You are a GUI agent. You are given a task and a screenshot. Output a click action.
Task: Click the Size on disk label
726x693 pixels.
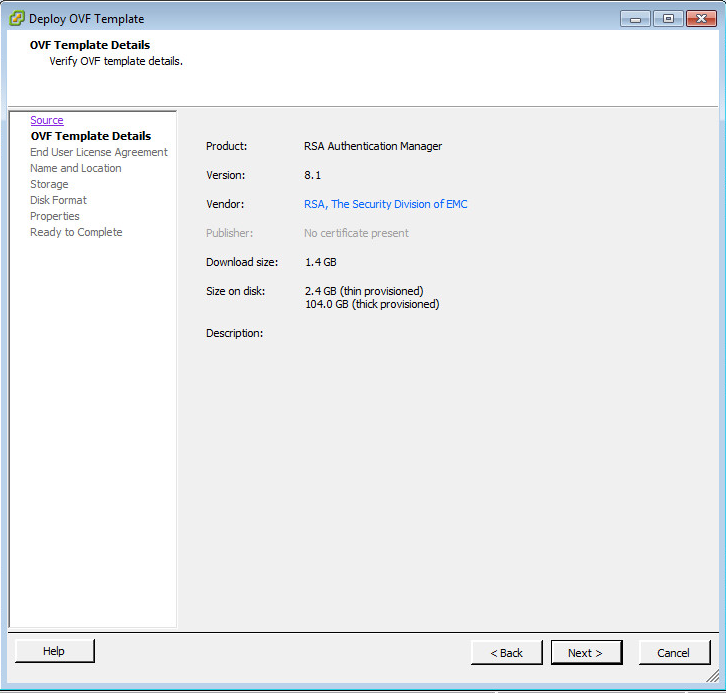coord(236,291)
